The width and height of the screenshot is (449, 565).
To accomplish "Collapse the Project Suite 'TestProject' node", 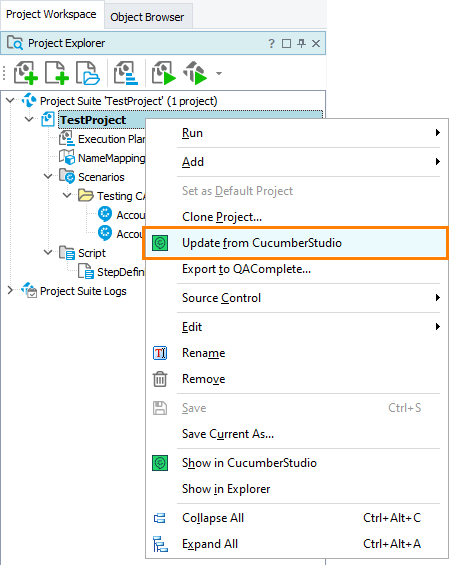I will pos(10,100).
